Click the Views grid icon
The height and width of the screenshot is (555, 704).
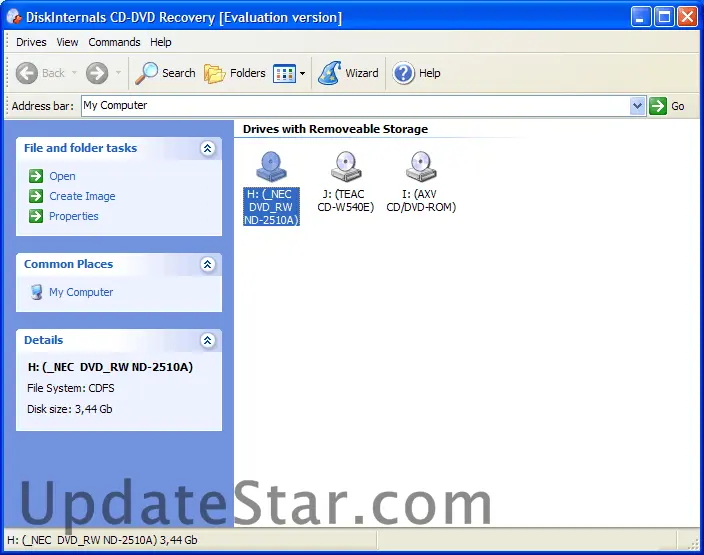tap(285, 73)
